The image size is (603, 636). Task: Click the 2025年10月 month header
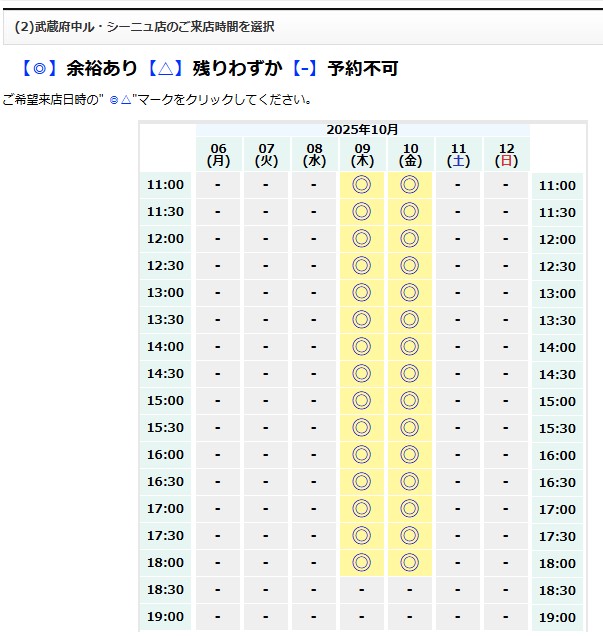(x=362, y=130)
